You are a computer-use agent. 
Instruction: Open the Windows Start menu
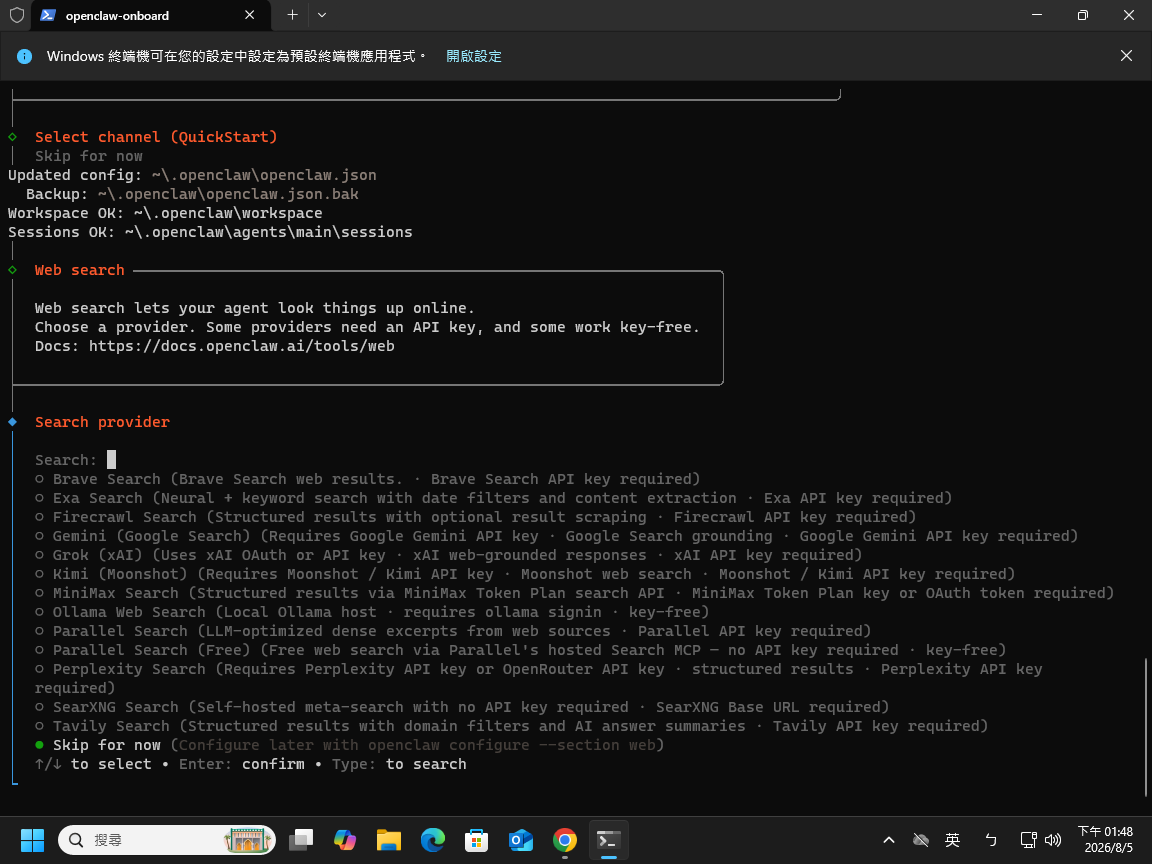coord(32,840)
